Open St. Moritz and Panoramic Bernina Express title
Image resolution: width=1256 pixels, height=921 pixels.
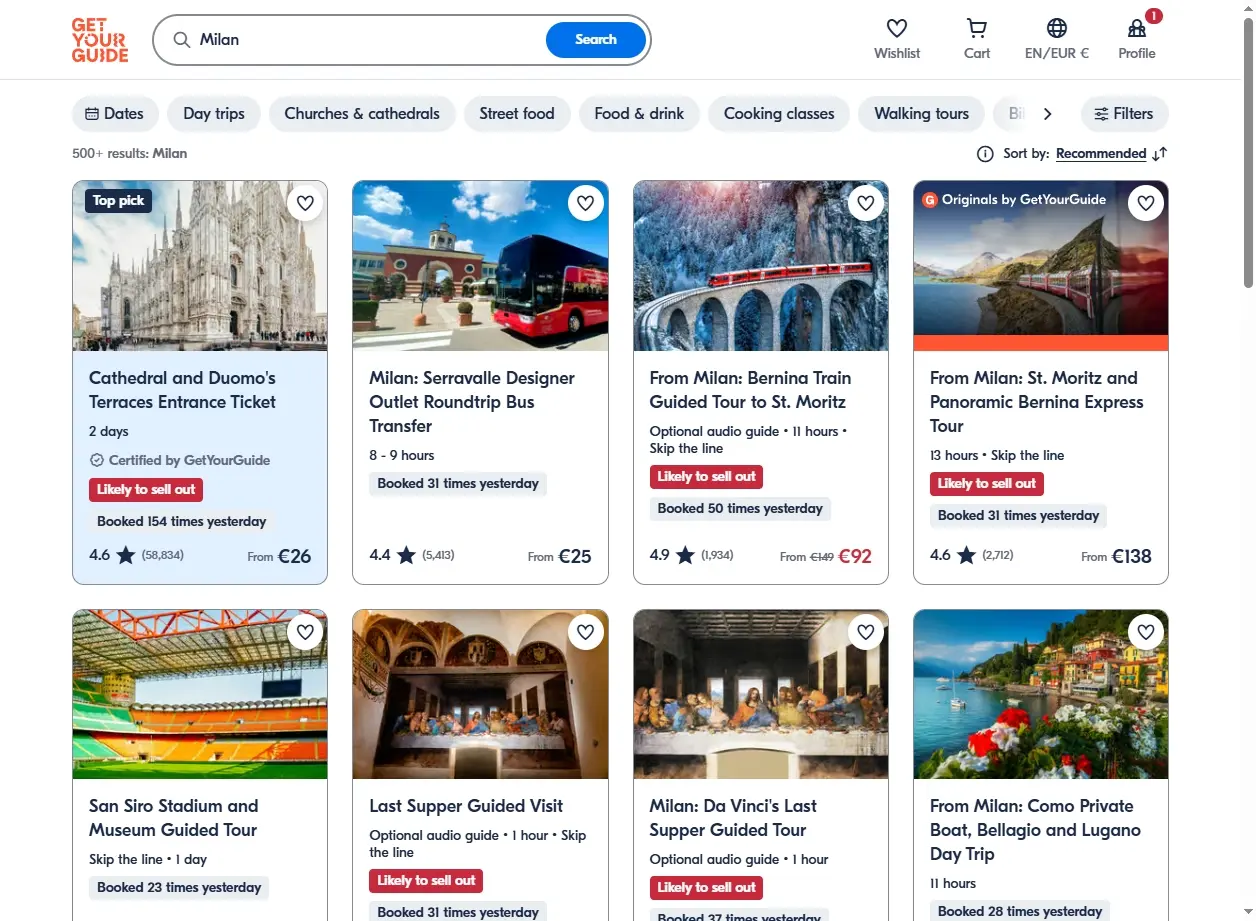(x=1036, y=402)
